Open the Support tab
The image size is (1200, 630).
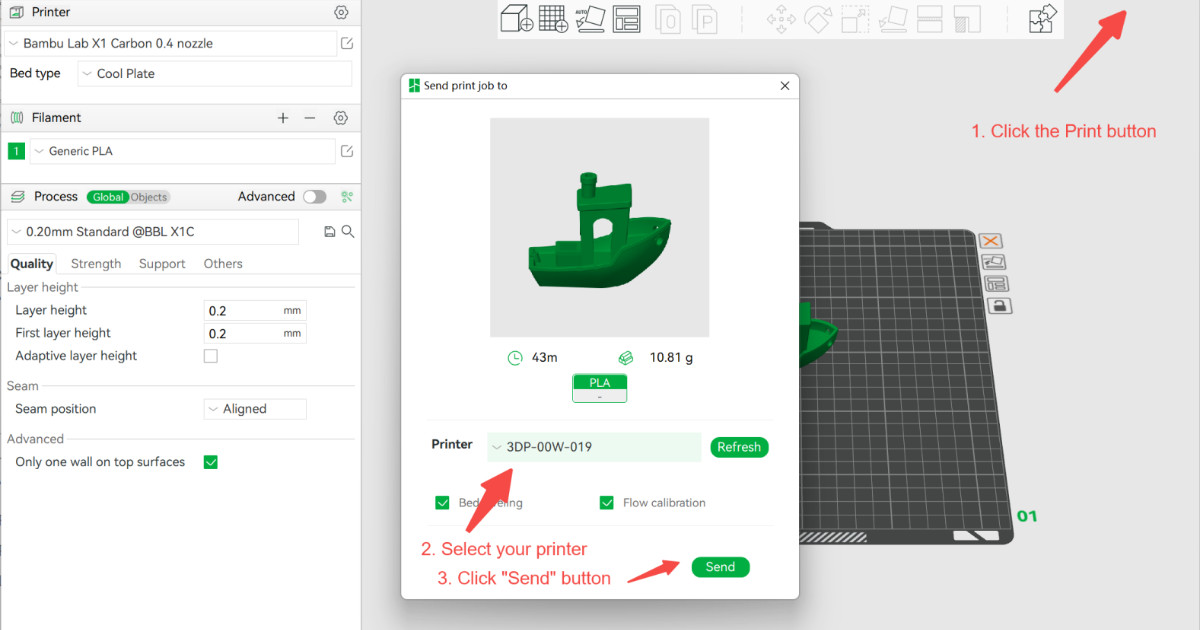click(x=162, y=264)
